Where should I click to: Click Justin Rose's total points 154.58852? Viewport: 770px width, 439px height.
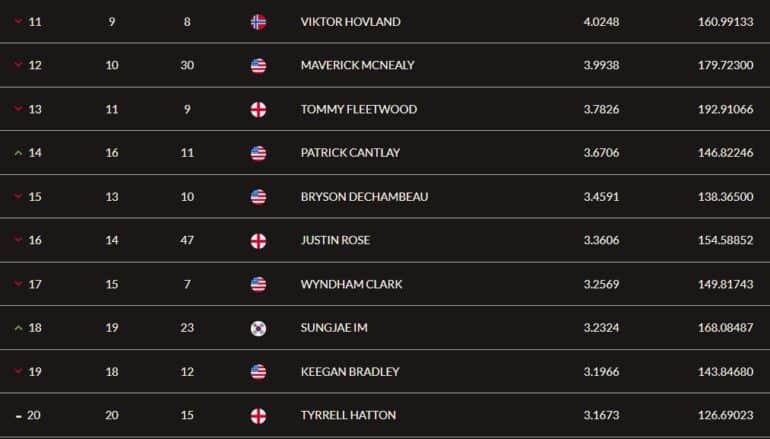coord(725,240)
